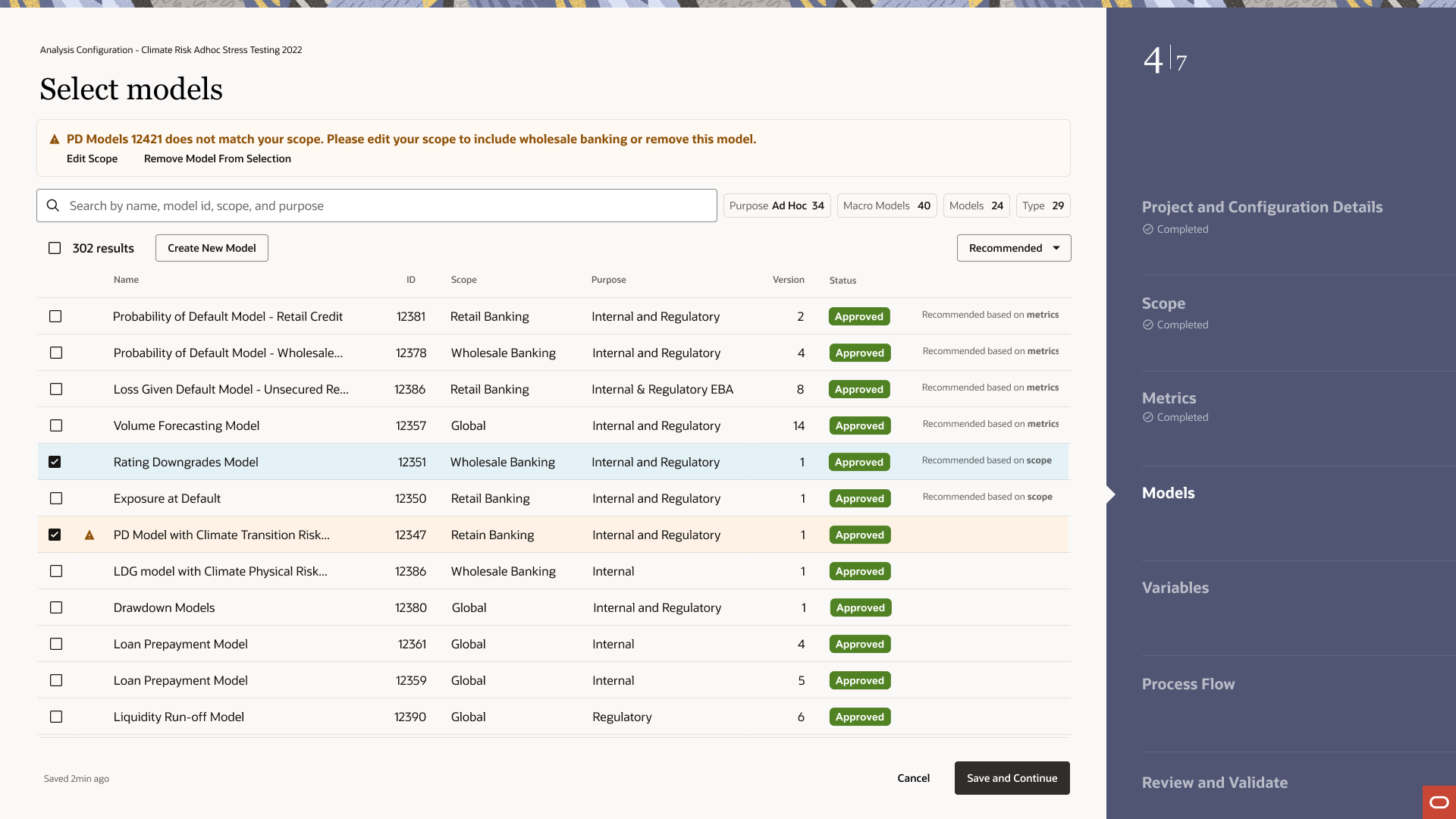Uncheck the Rating Downgrades Model checkbox
This screenshot has height=819, width=1456.
pyautogui.click(x=55, y=462)
